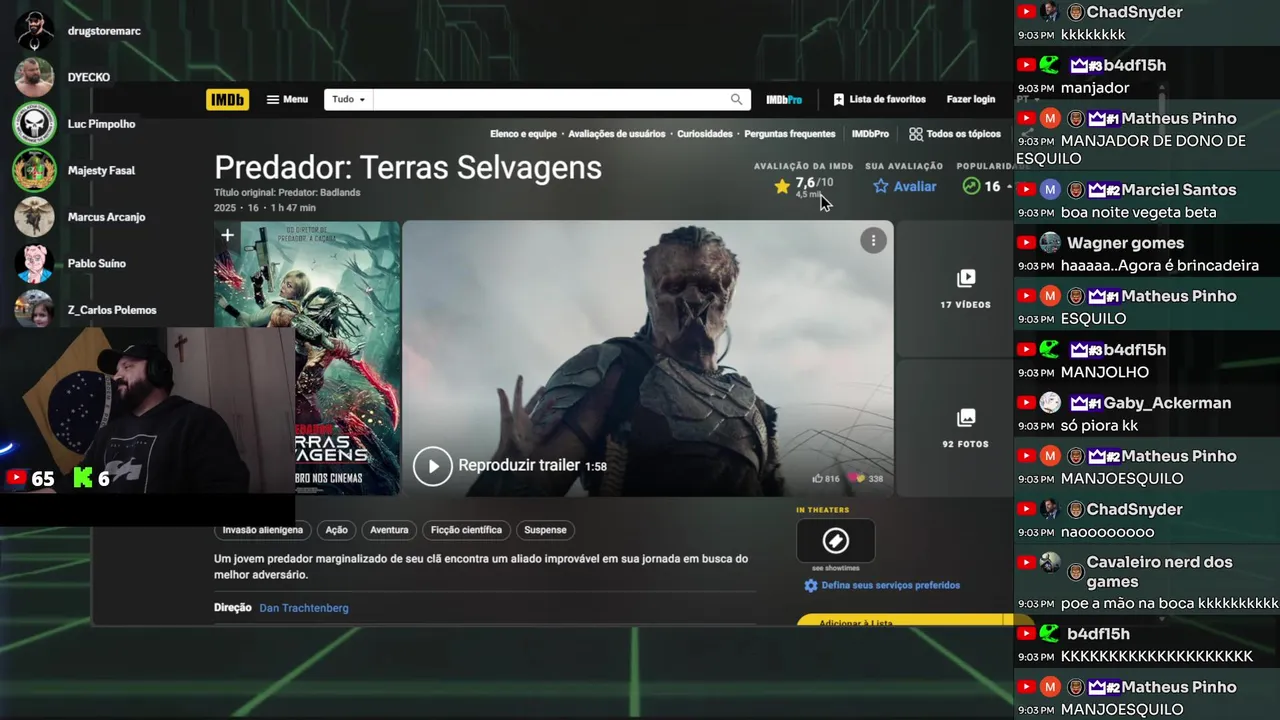1280x720 pixels.
Task: Select the Ficção científica genre chip
Action: (466, 530)
